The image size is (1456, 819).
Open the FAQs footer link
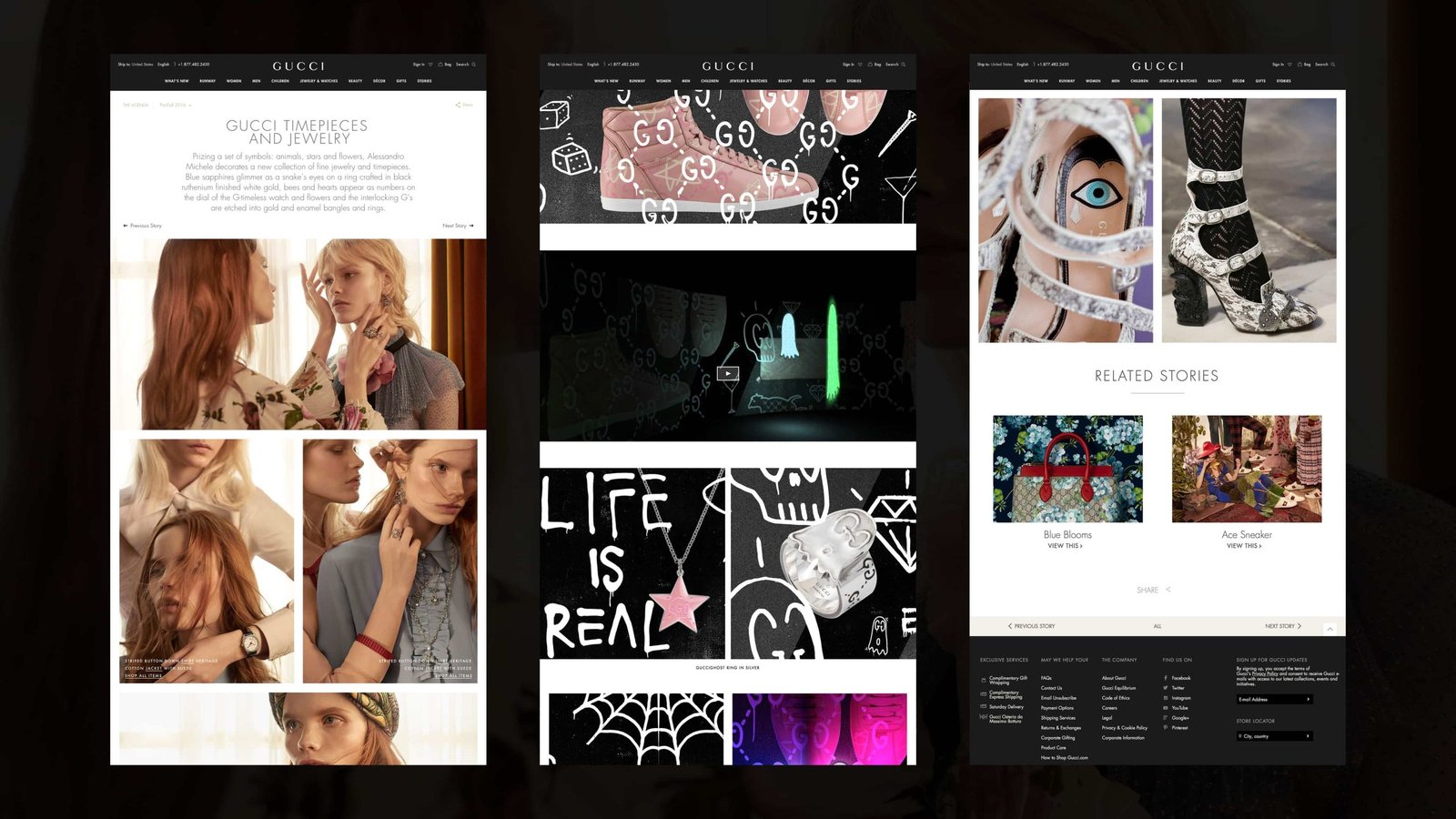[x=1046, y=678]
